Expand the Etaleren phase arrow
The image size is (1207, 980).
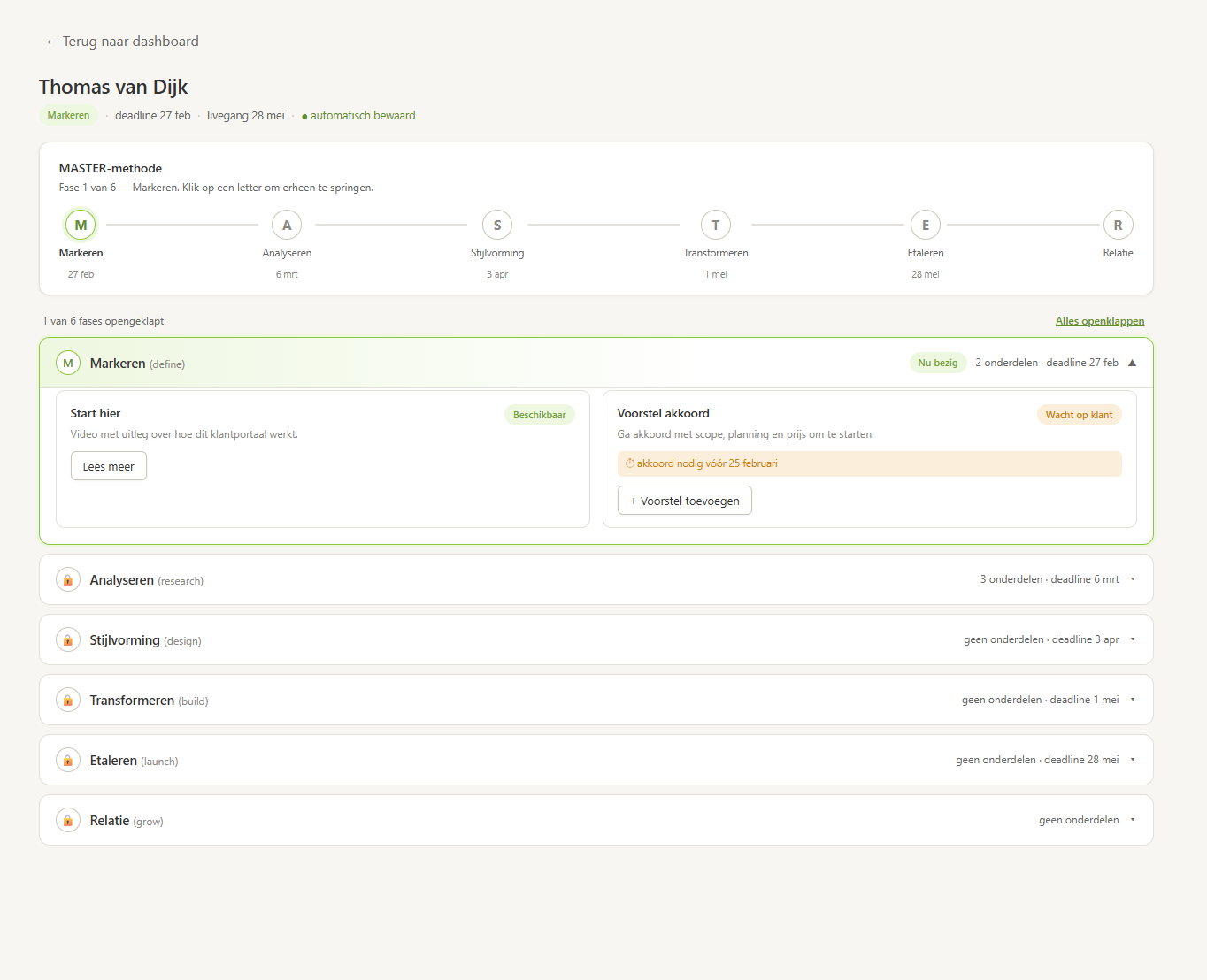coord(1133,760)
